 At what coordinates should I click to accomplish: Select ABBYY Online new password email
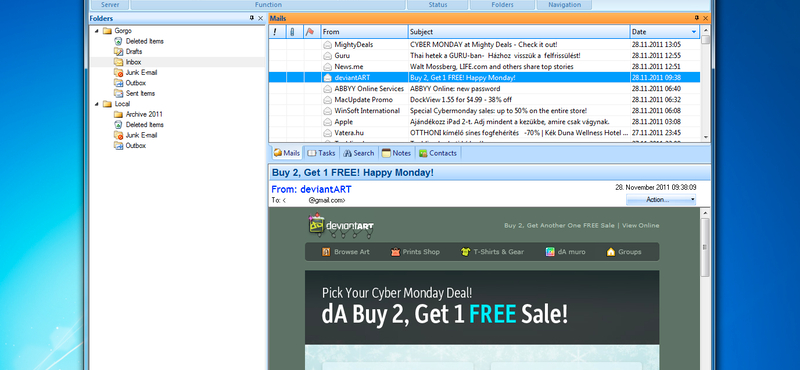[484, 89]
